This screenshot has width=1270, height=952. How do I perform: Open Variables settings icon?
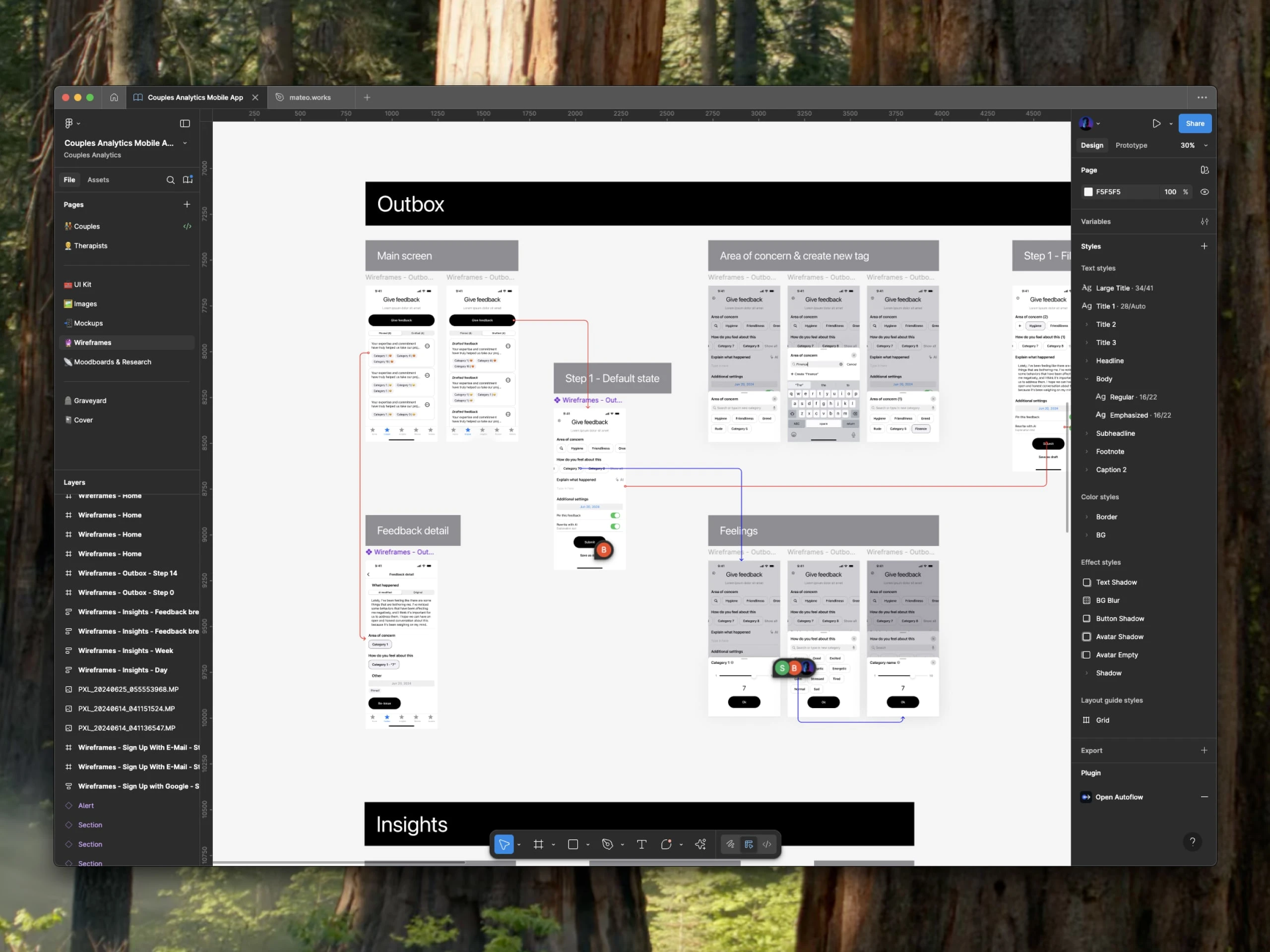[1204, 222]
